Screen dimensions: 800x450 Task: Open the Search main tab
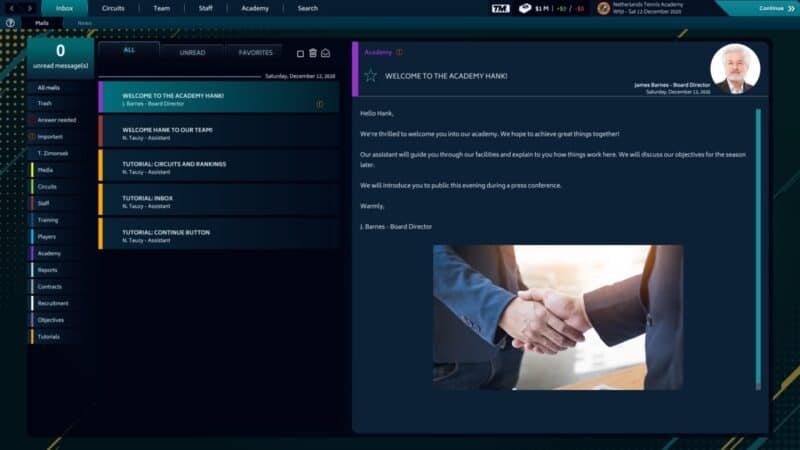308,8
